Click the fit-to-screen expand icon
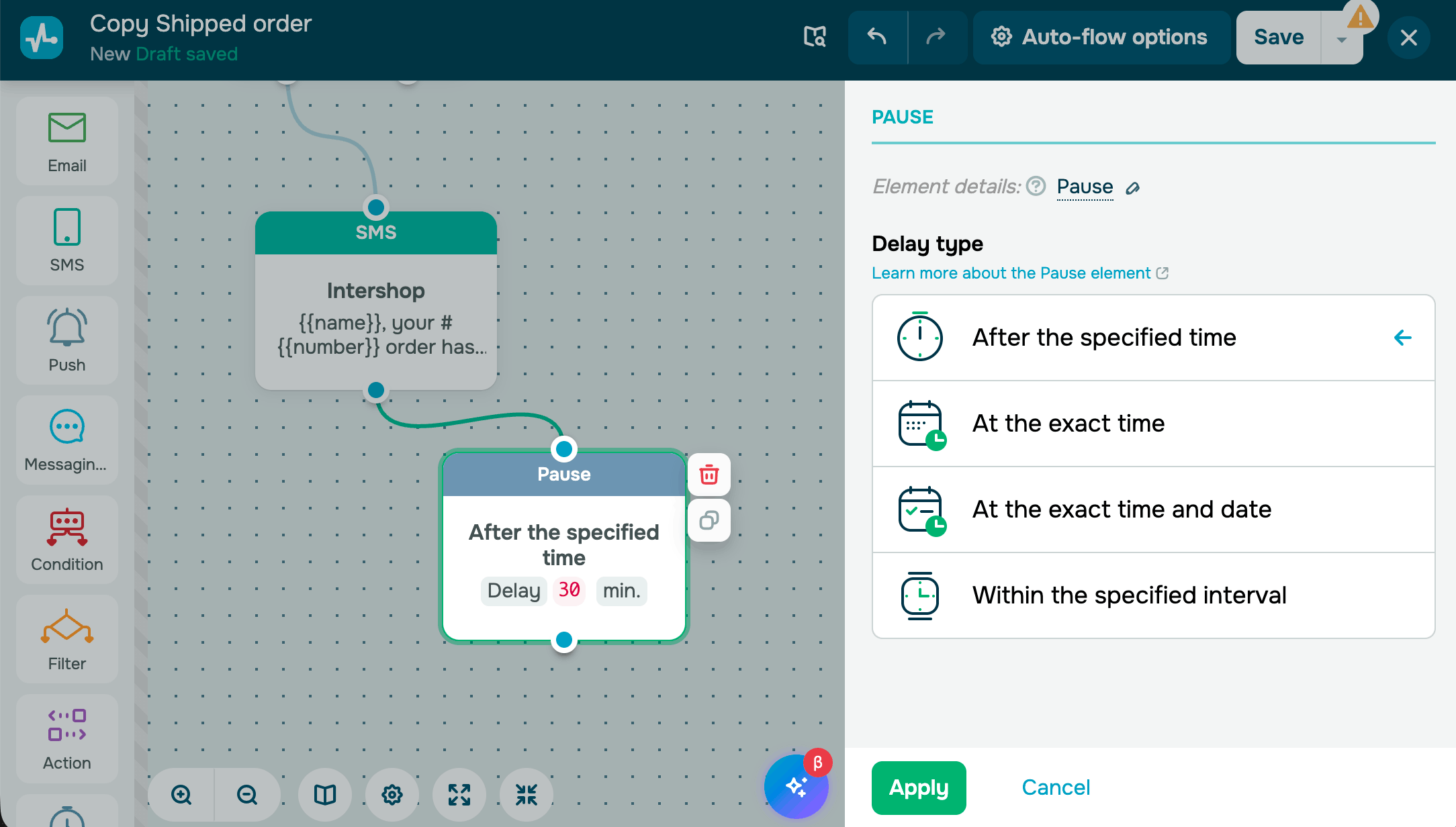This screenshot has height=827, width=1456. click(459, 795)
